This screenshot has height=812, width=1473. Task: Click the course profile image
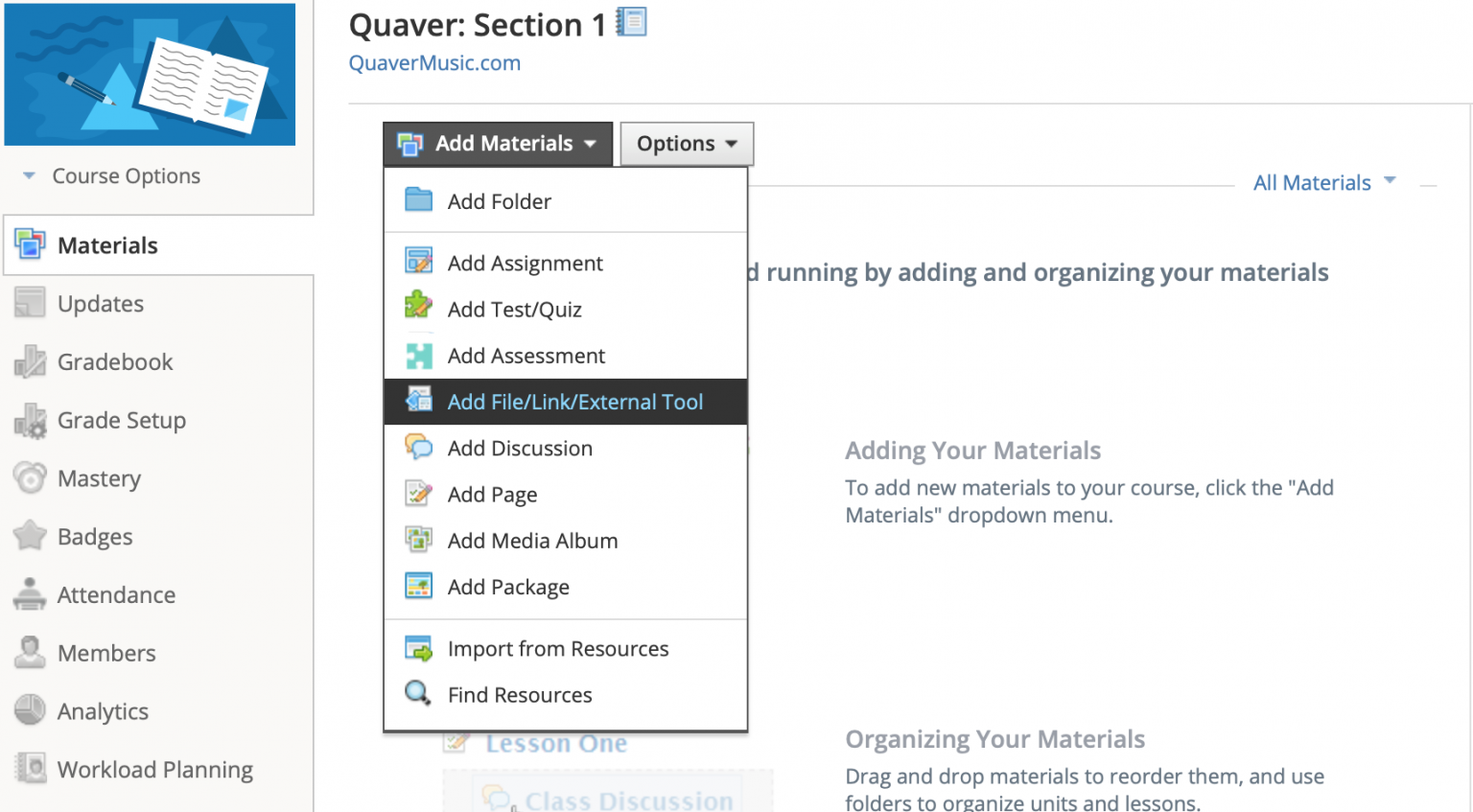[x=150, y=74]
